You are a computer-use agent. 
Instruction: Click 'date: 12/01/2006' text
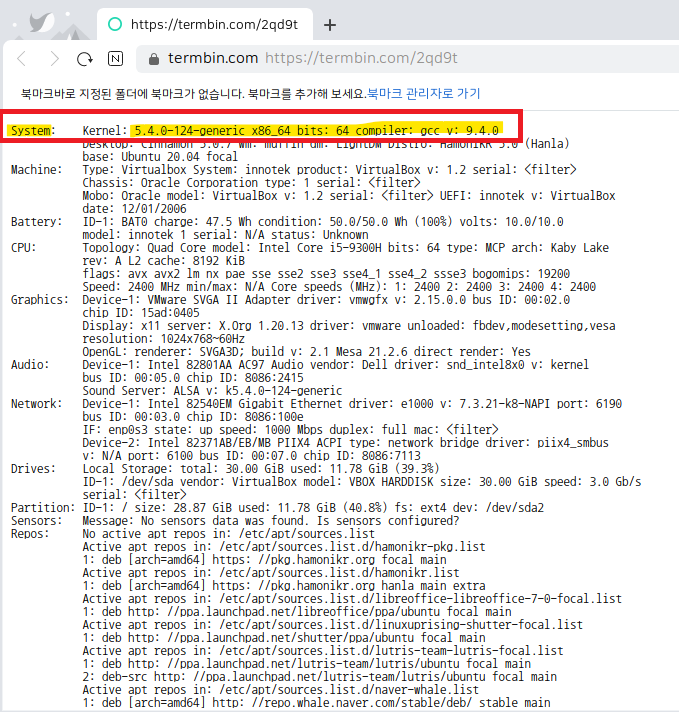134,209
